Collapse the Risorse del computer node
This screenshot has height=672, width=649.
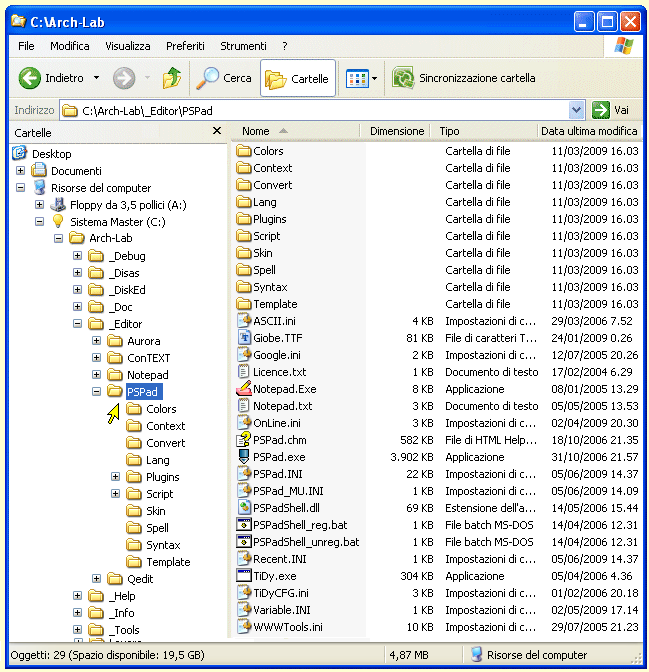pos(20,187)
